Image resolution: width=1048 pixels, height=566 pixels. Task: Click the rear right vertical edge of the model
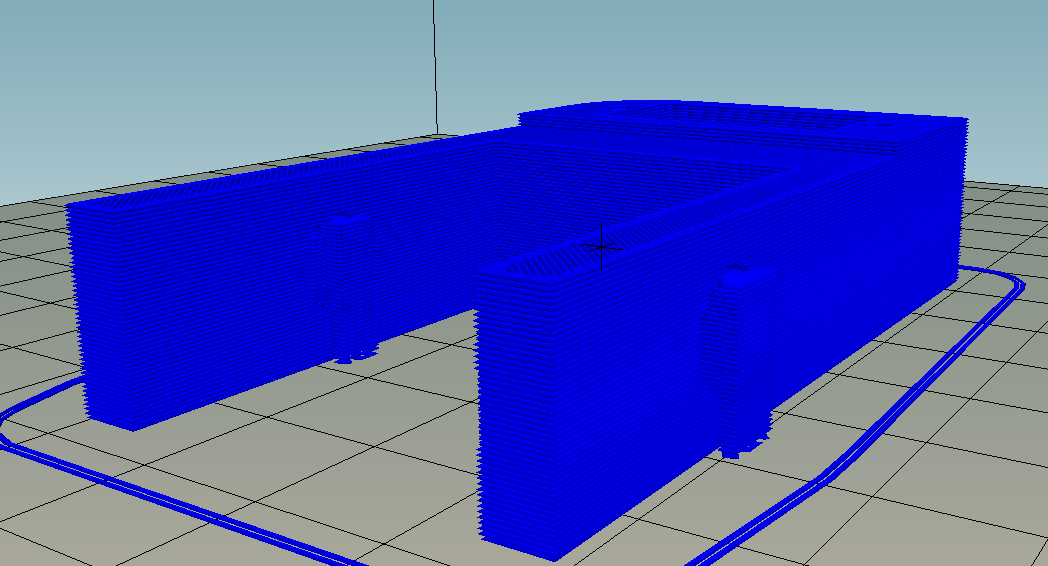961,200
